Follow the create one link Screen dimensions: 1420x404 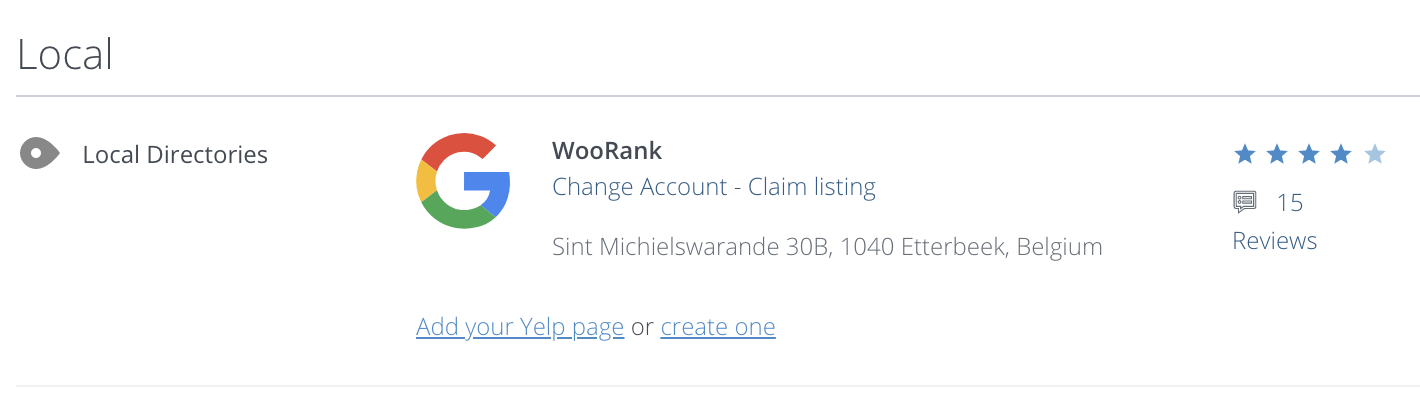click(718, 327)
